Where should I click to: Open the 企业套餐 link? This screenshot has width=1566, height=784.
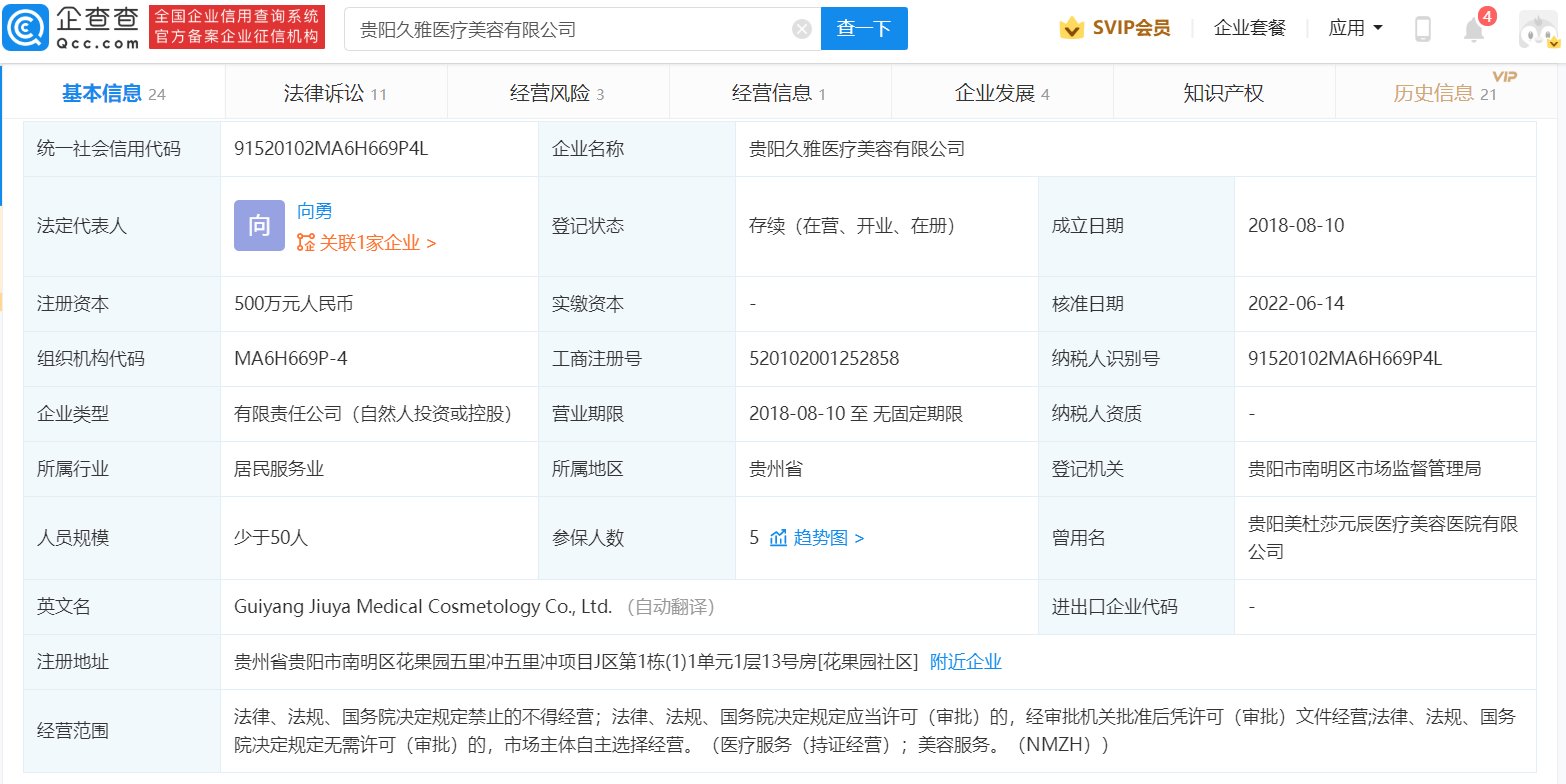[x=1250, y=28]
